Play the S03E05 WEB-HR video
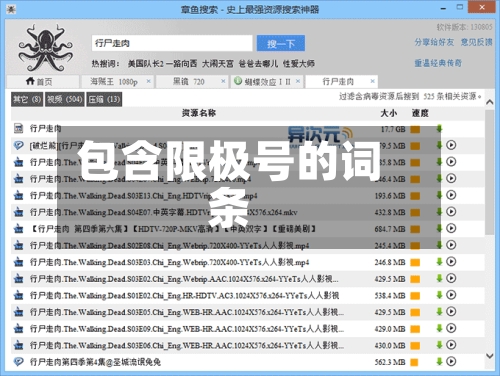The width and height of the screenshot is (500, 376). pyautogui.click(x=451, y=312)
